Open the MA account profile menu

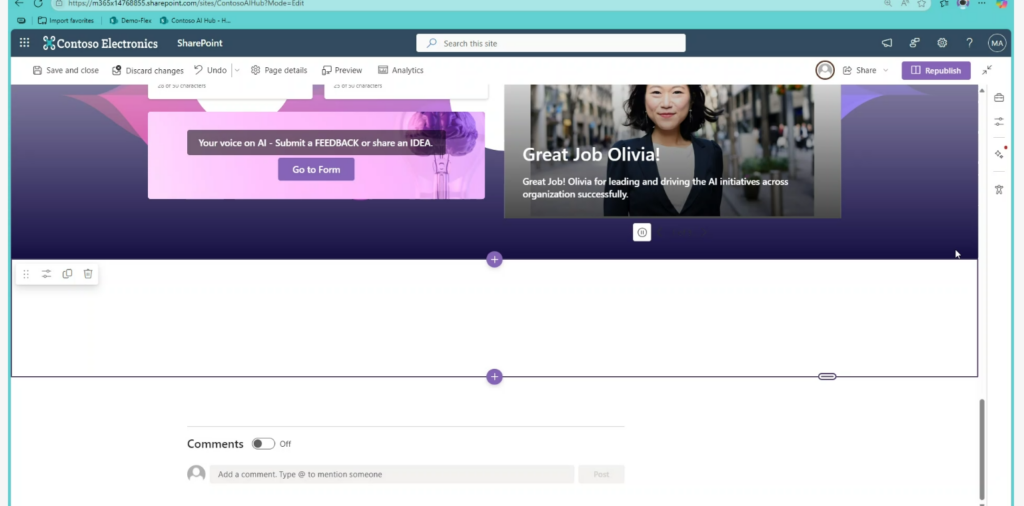click(x=997, y=43)
